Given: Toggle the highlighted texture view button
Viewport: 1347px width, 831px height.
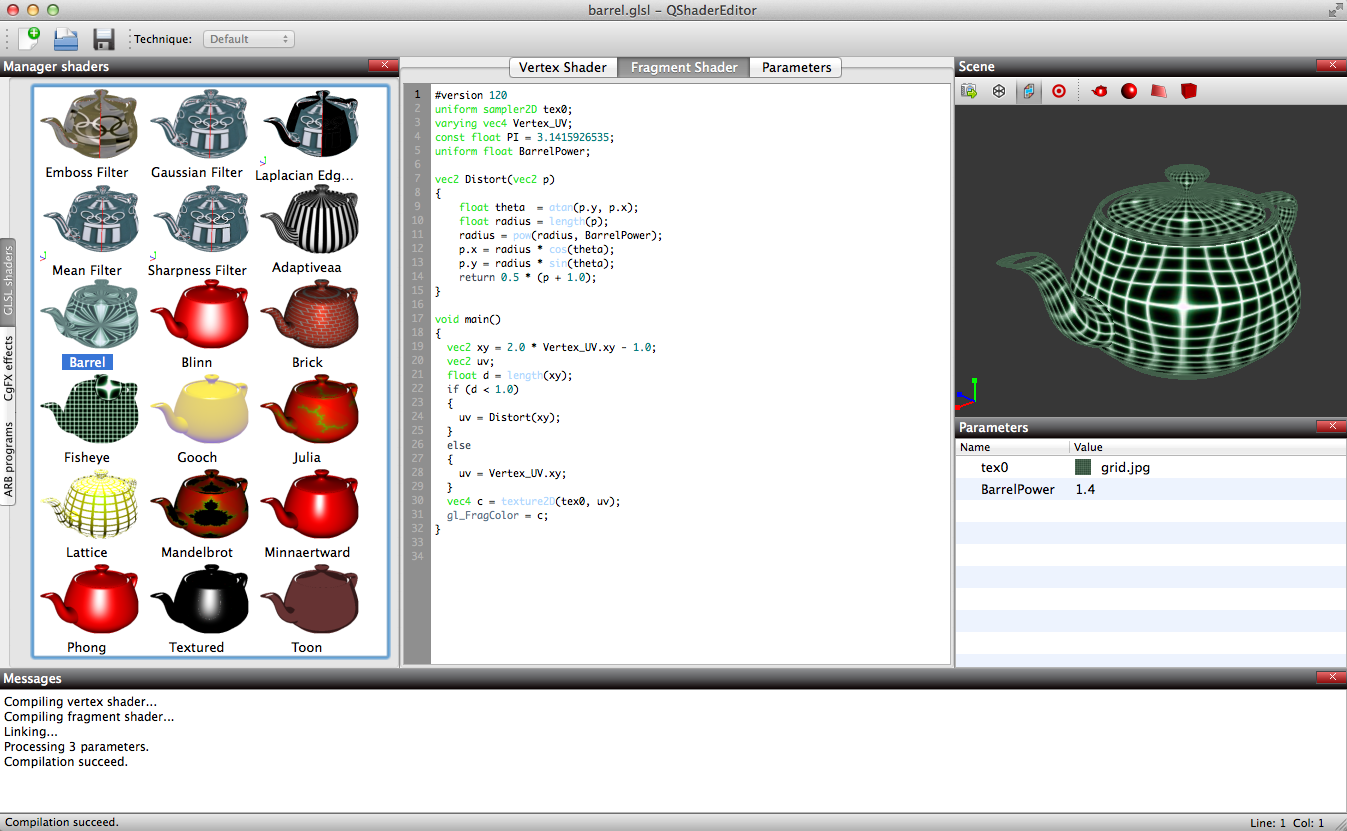Looking at the screenshot, I should point(1028,91).
